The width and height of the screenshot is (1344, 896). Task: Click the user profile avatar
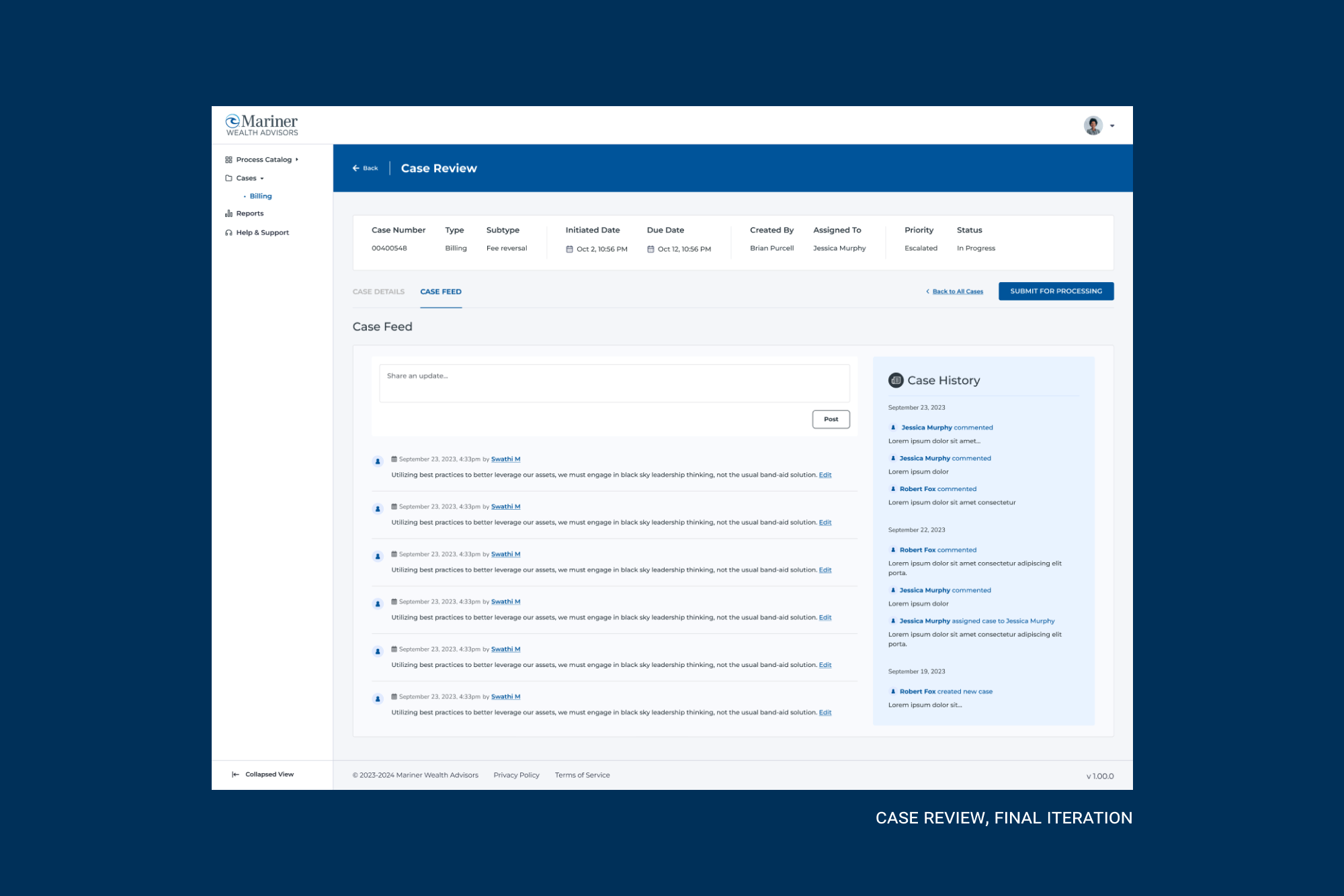tap(1093, 126)
